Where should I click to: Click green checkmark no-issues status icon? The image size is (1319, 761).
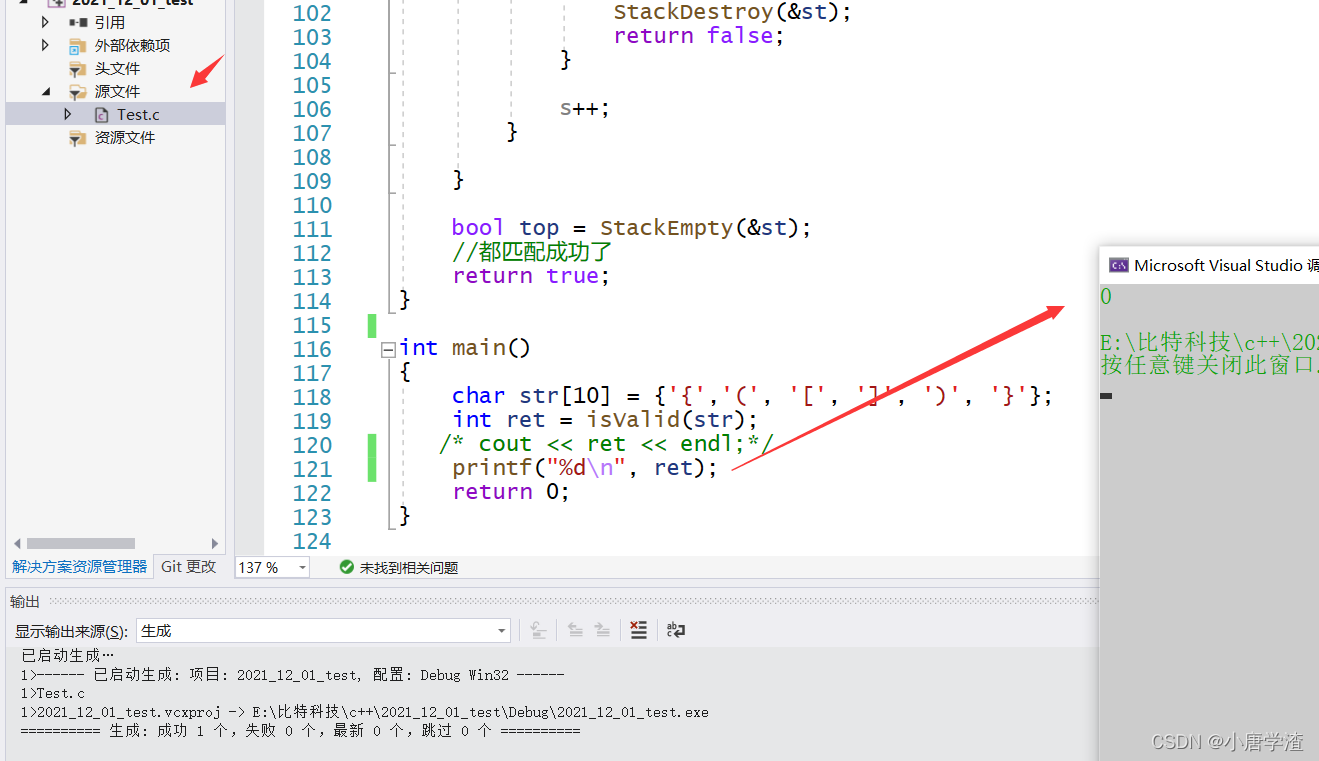347,567
